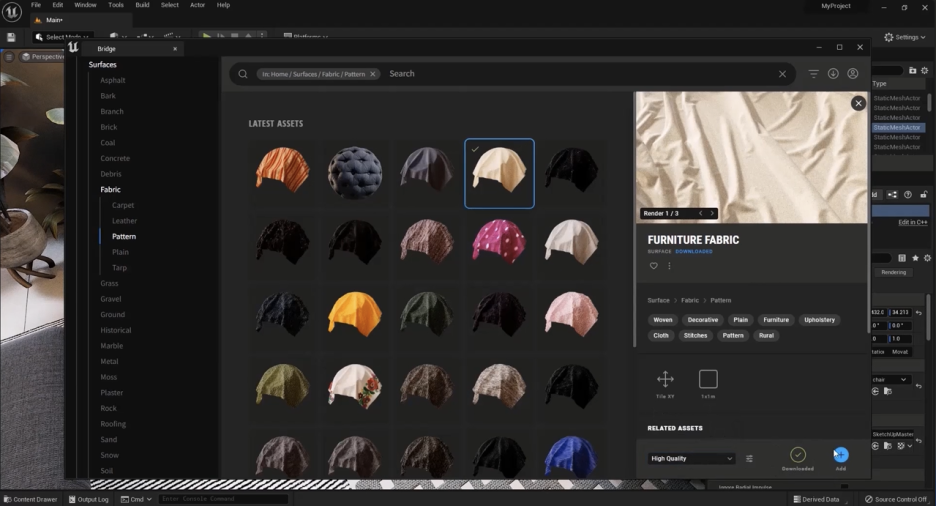
Task: Click the console command input field
Action: (x=222, y=499)
